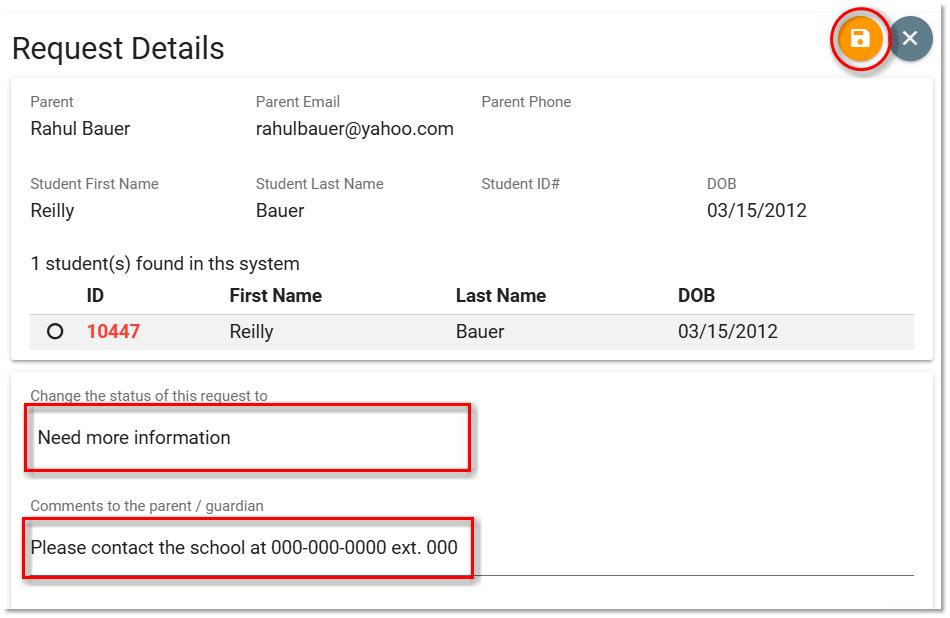Click the 'Comments to the parent / guardian' label
This screenshot has width=950, height=618.
tap(147, 506)
